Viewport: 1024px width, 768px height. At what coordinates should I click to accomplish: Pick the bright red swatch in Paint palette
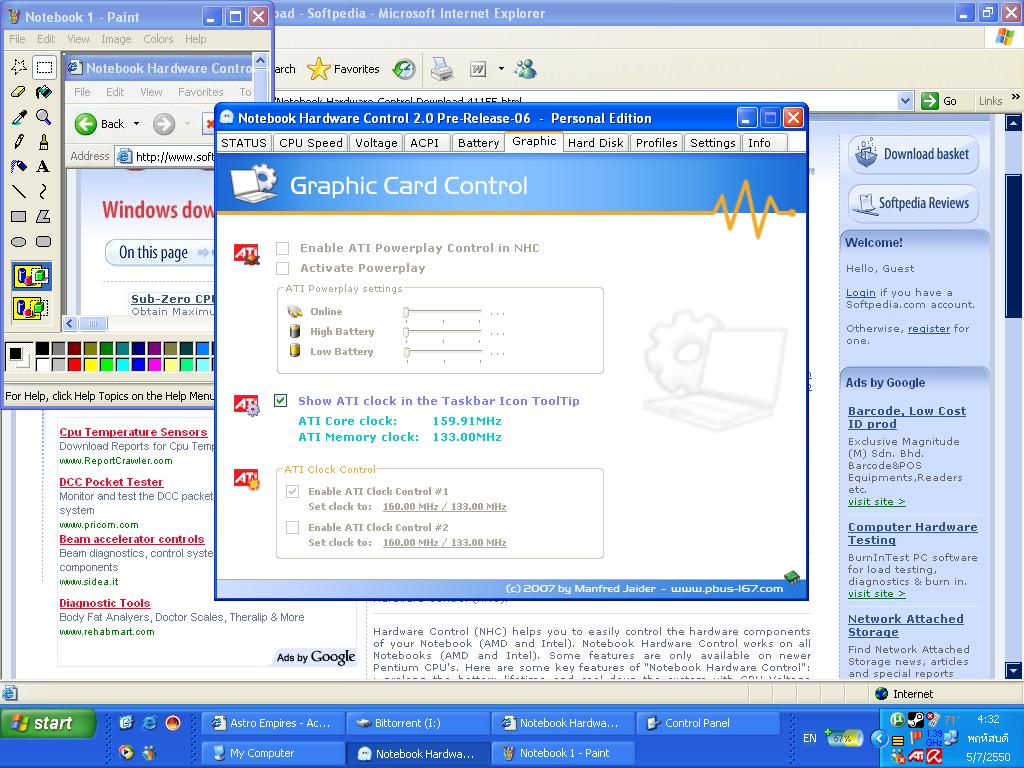point(74,364)
